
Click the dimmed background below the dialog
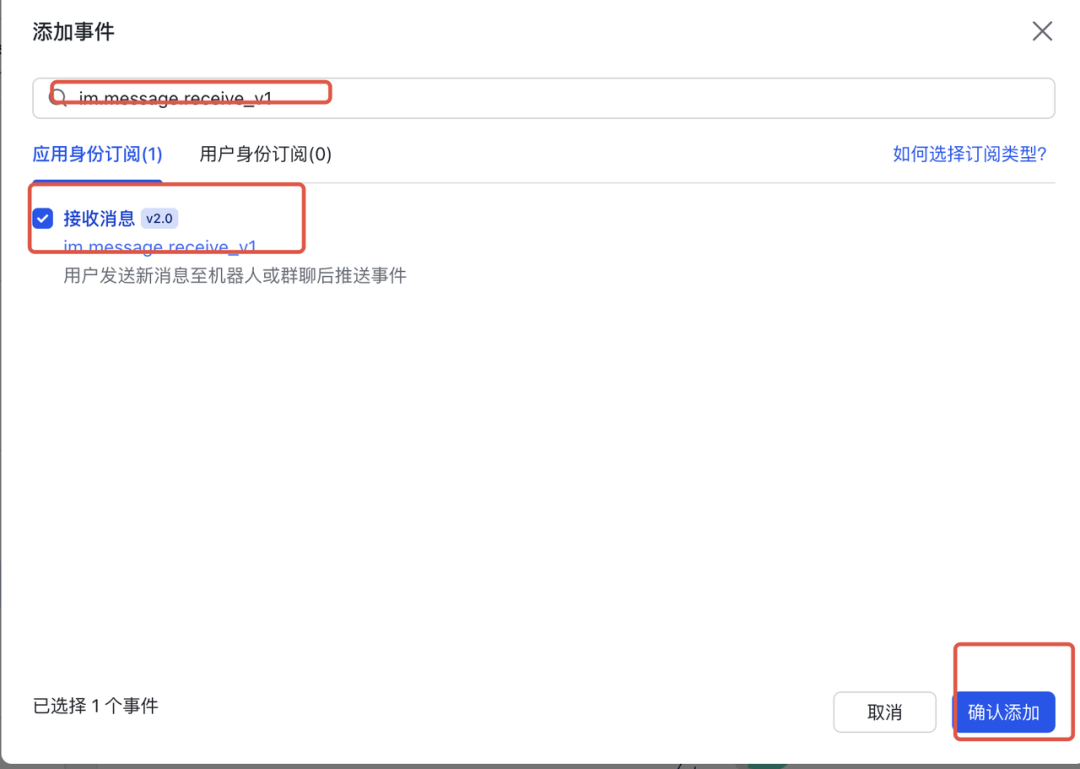[x=400, y=766]
